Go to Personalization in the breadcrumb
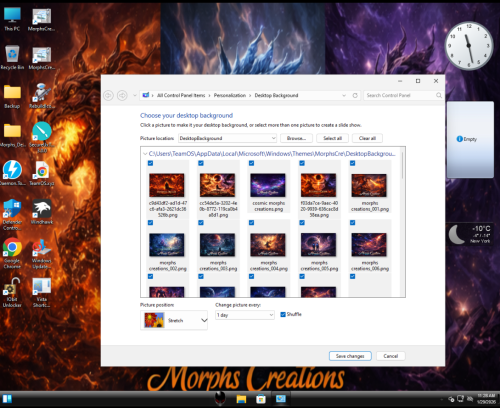The image size is (500, 408). pos(230,95)
